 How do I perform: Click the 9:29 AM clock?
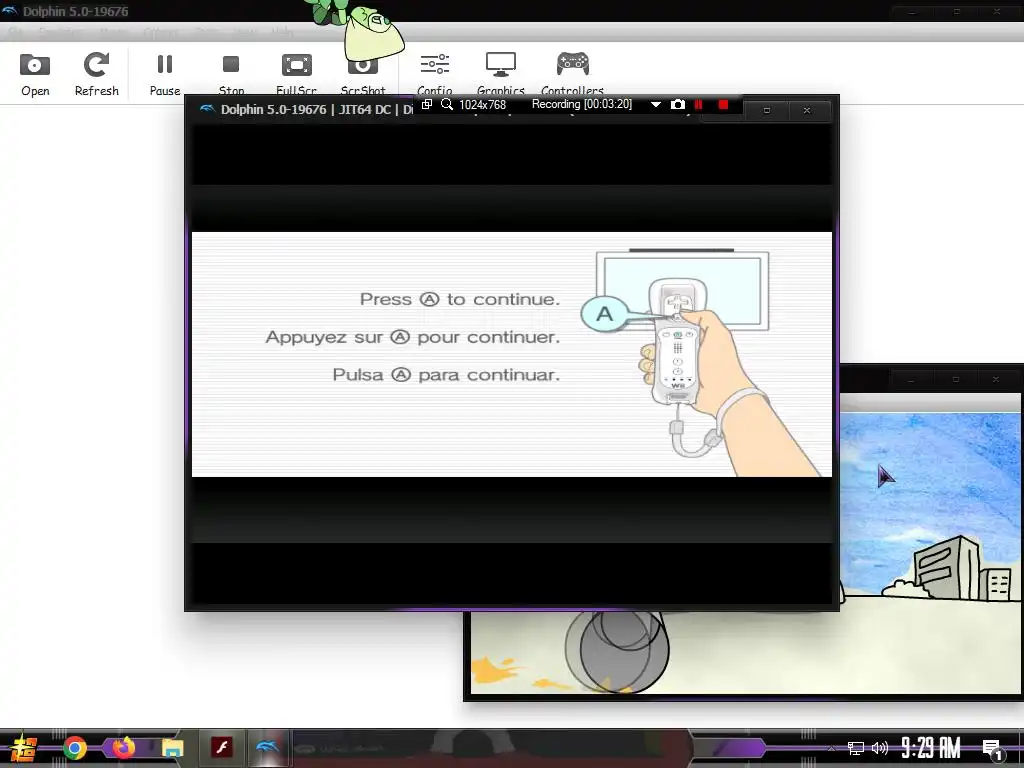click(931, 748)
